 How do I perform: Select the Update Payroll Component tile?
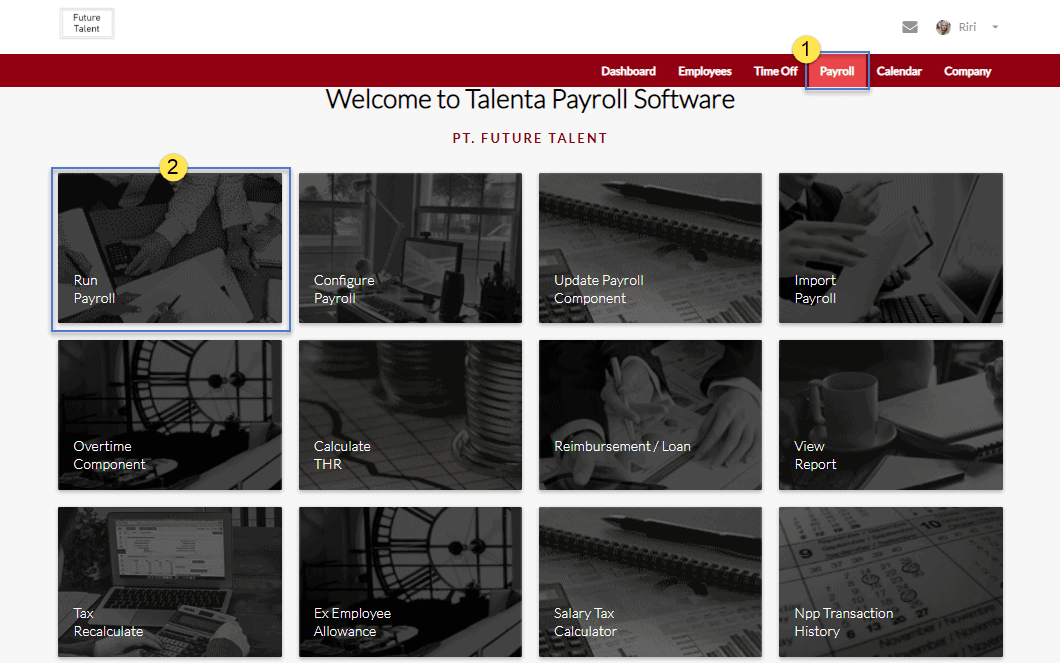[650, 248]
